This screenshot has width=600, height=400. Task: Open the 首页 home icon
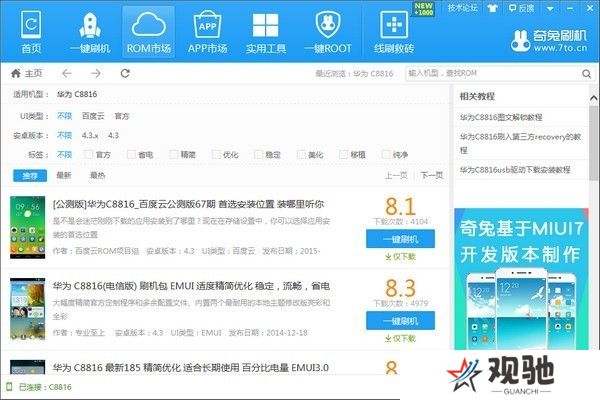(x=31, y=31)
